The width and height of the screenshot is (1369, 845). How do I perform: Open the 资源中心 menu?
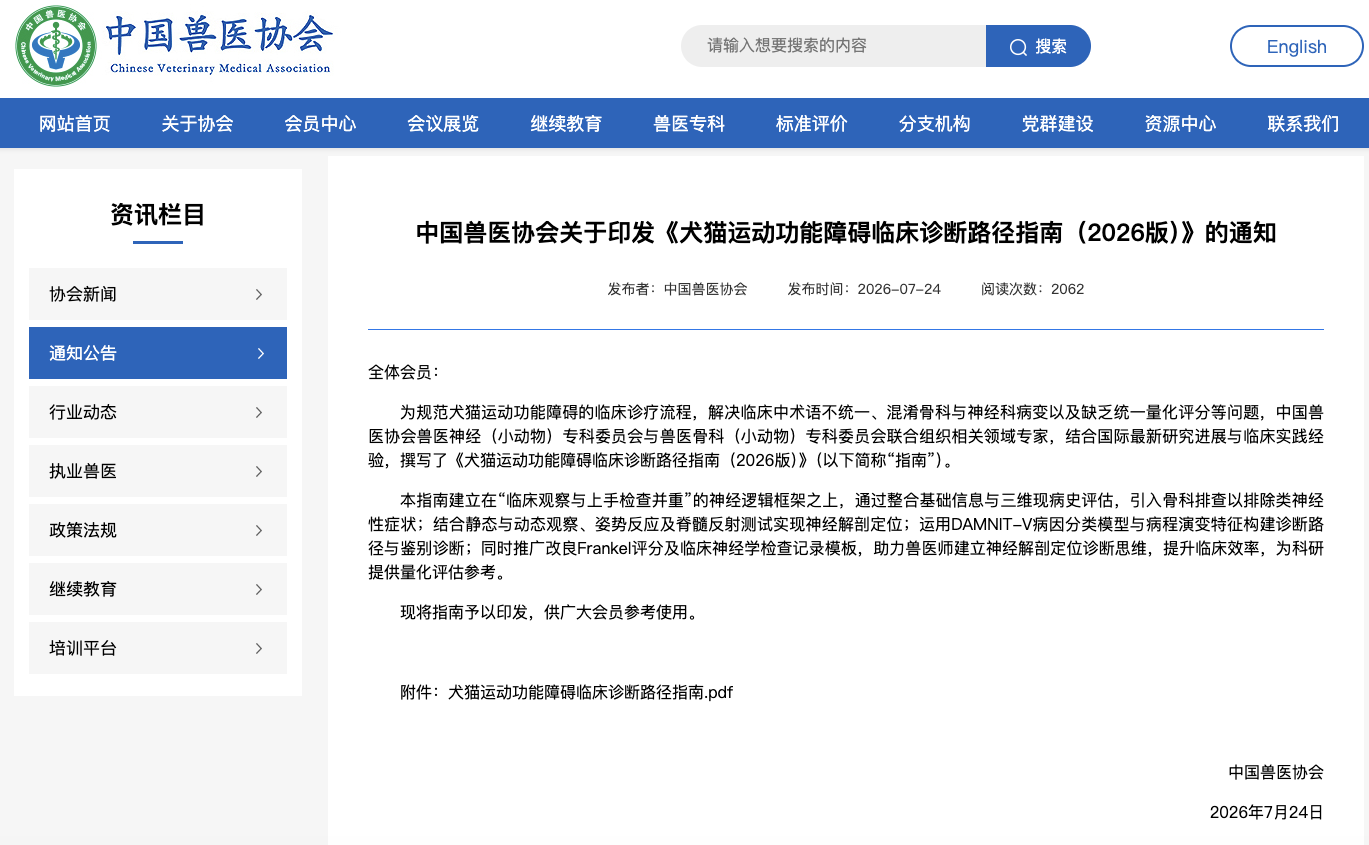point(1180,124)
